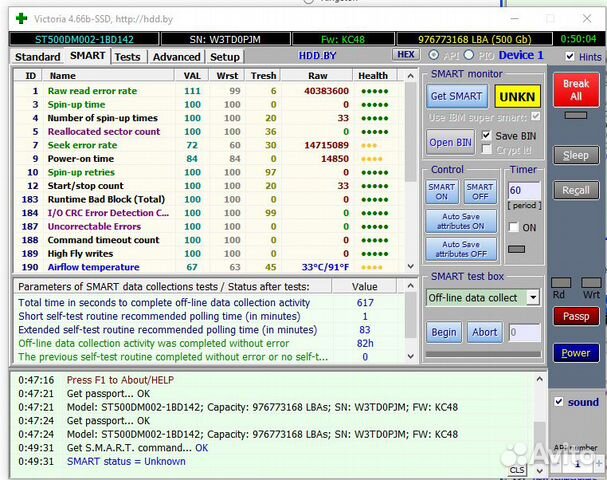Click the Raw column header

(317, 75)
